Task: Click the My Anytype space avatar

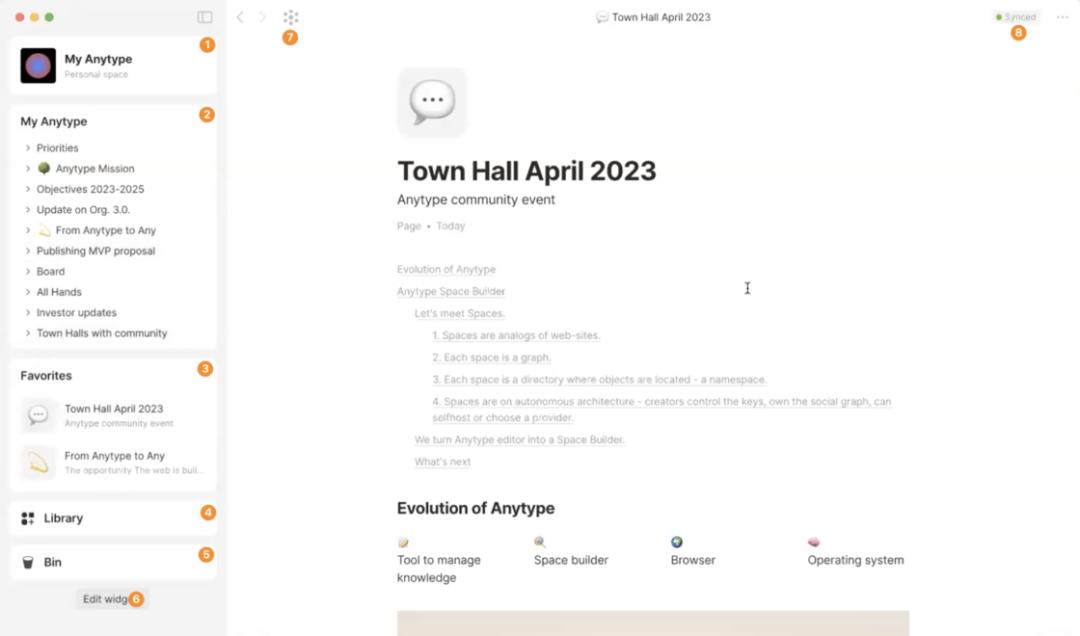Action: 38,65
